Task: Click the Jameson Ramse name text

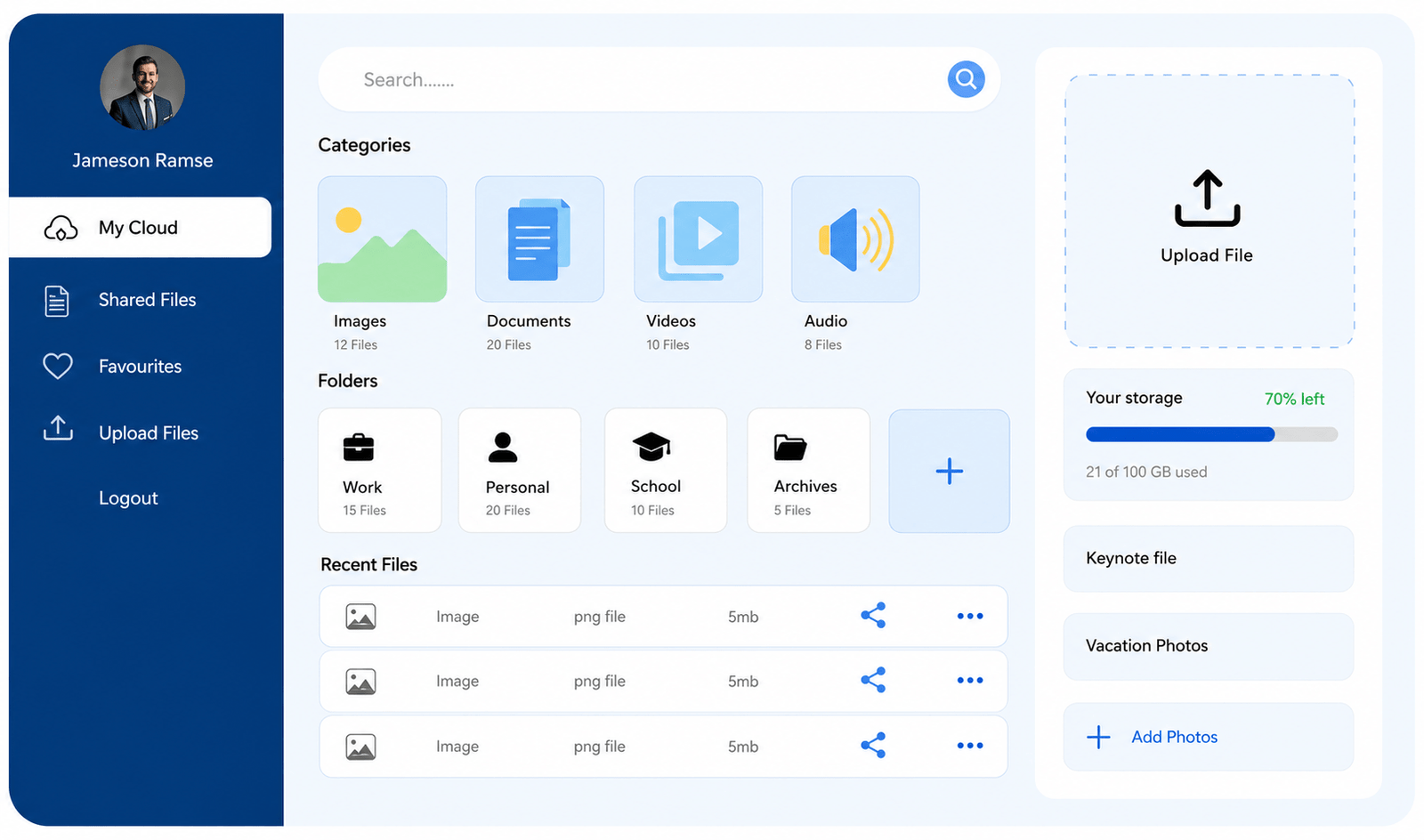Action: click(142, 160)
